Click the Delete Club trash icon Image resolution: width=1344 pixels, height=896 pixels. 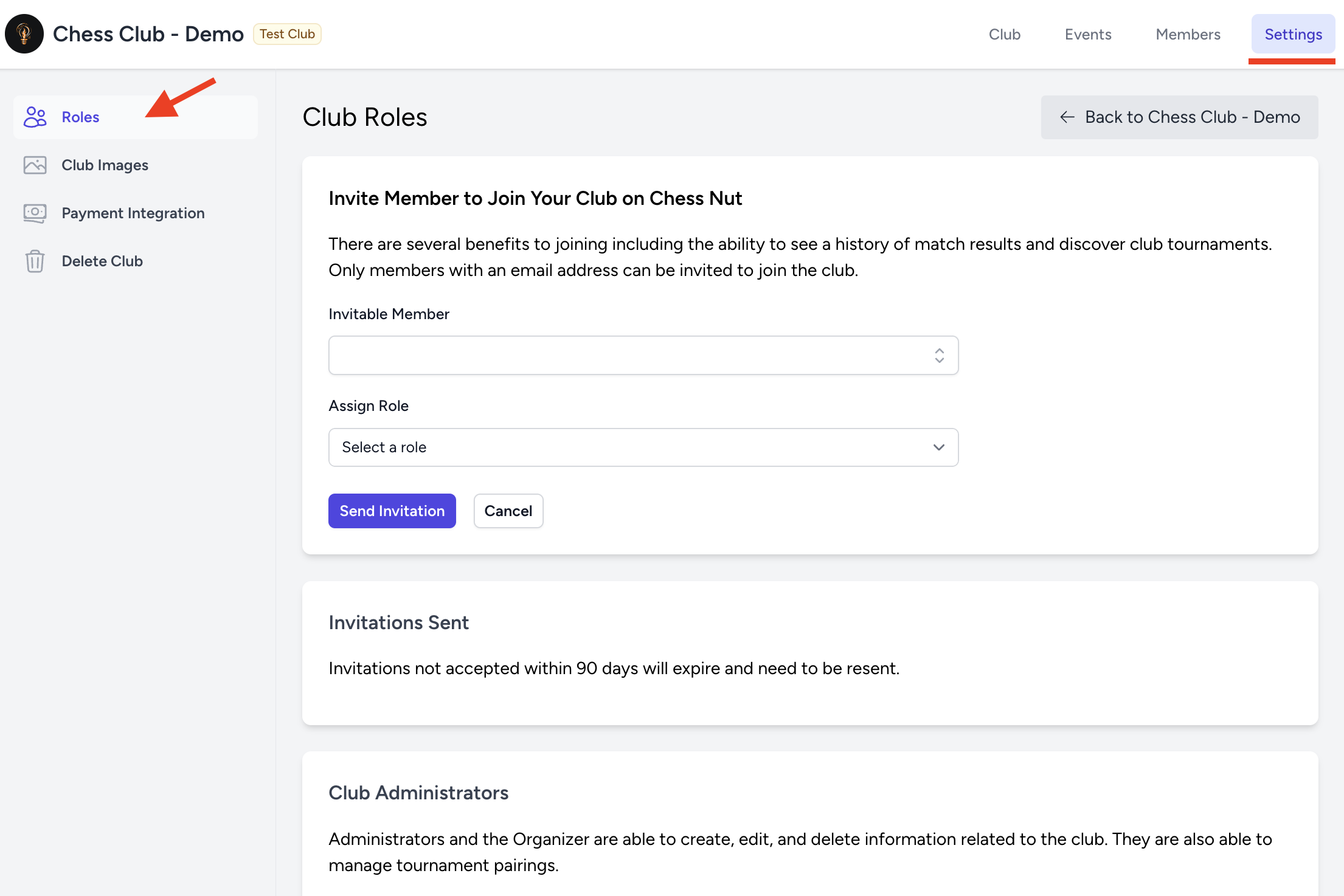coord(35,261)
